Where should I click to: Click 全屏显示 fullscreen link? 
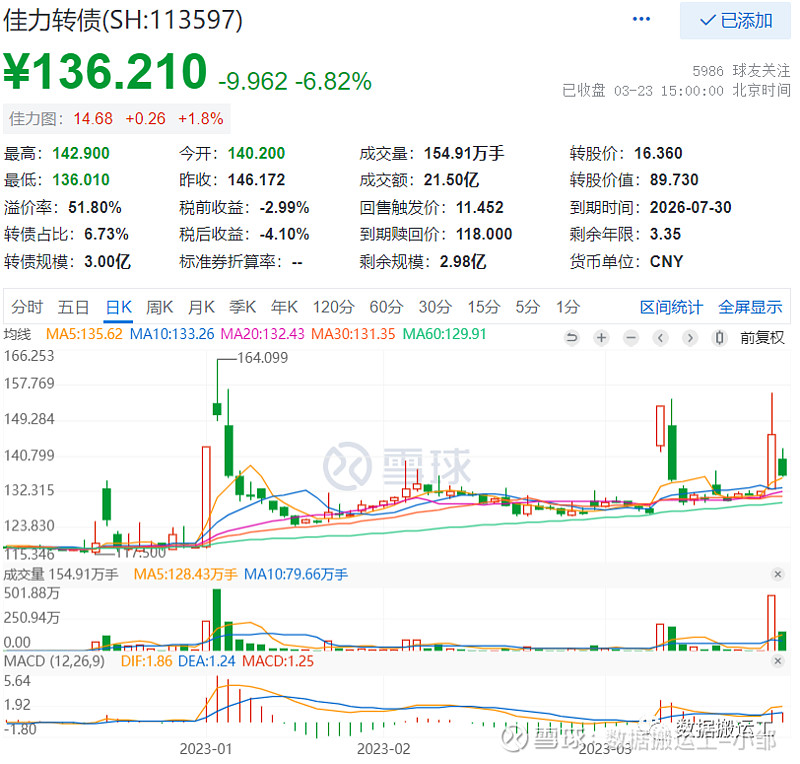(750, 307)
